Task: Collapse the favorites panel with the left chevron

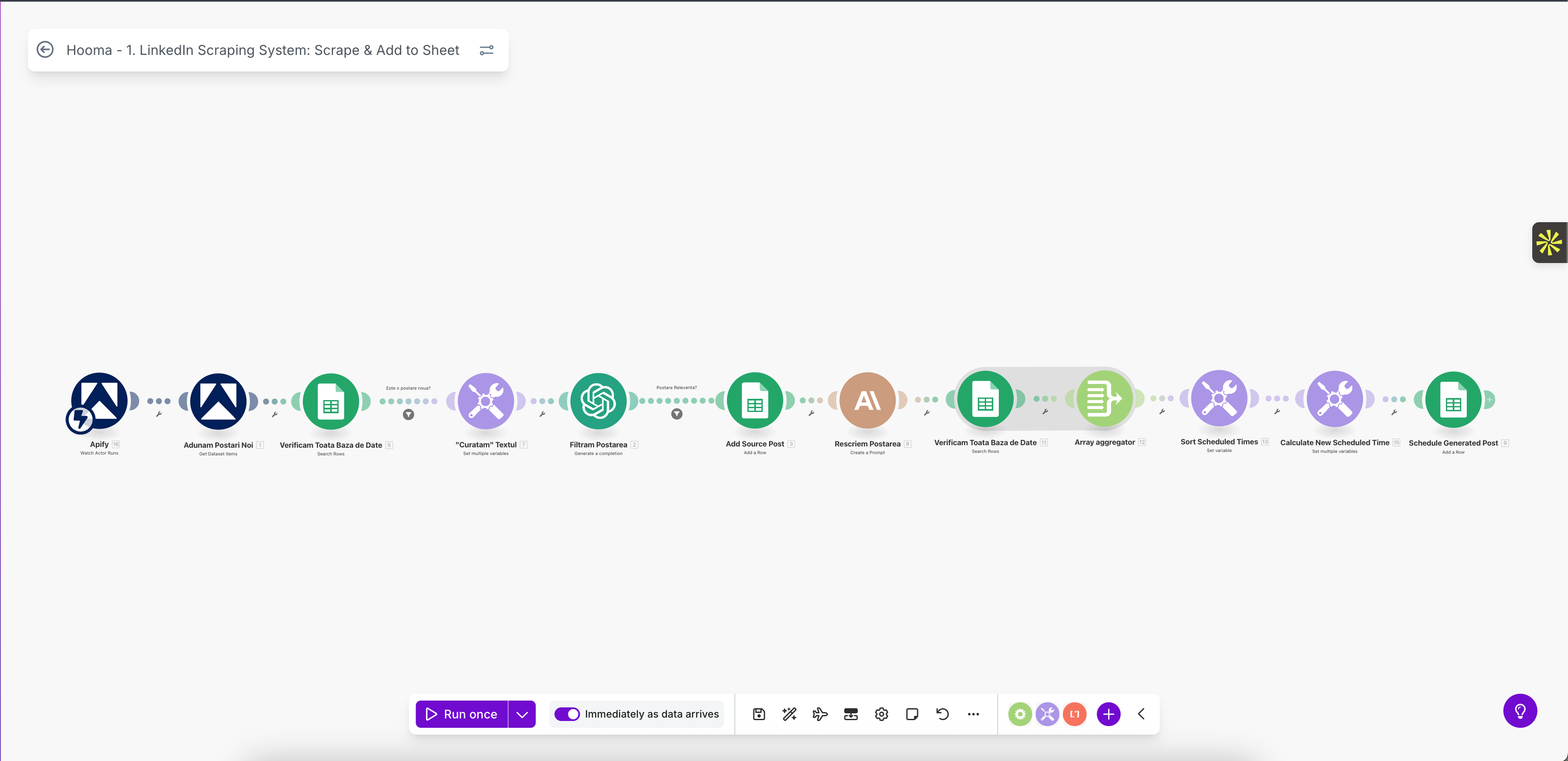Action: 1141,714
